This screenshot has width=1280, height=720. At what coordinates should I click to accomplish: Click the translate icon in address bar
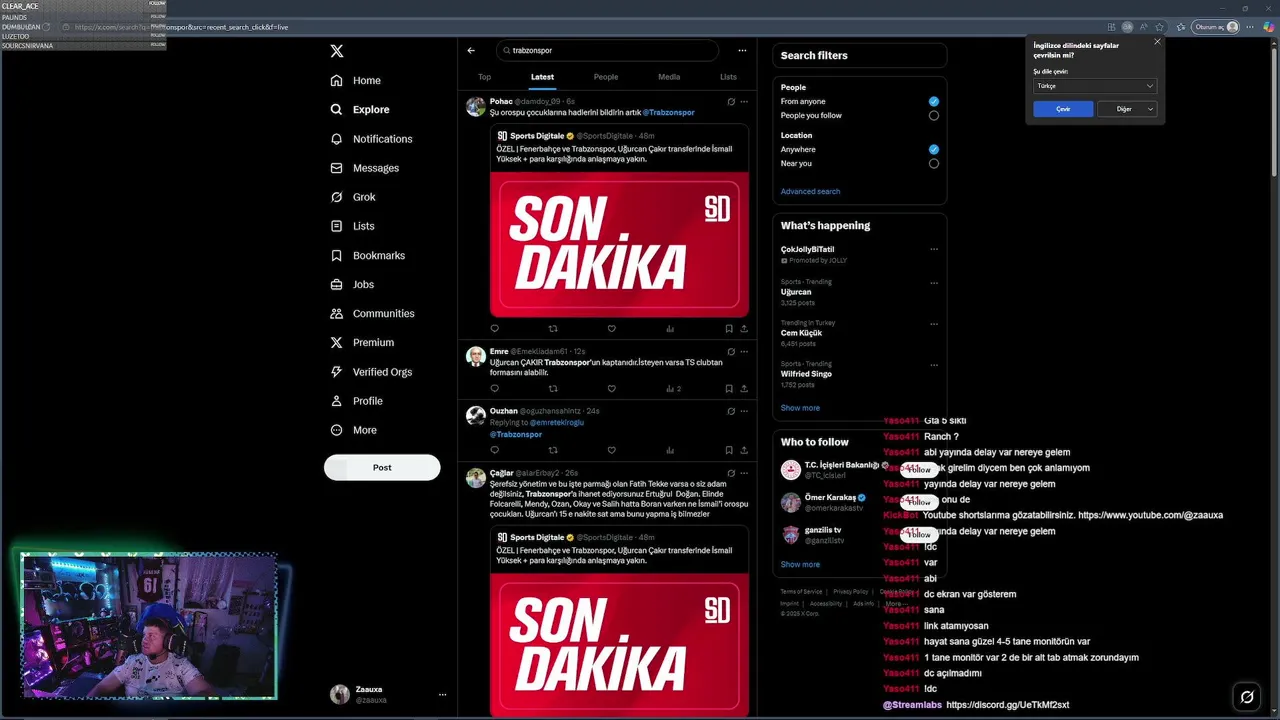[1128, 27]
